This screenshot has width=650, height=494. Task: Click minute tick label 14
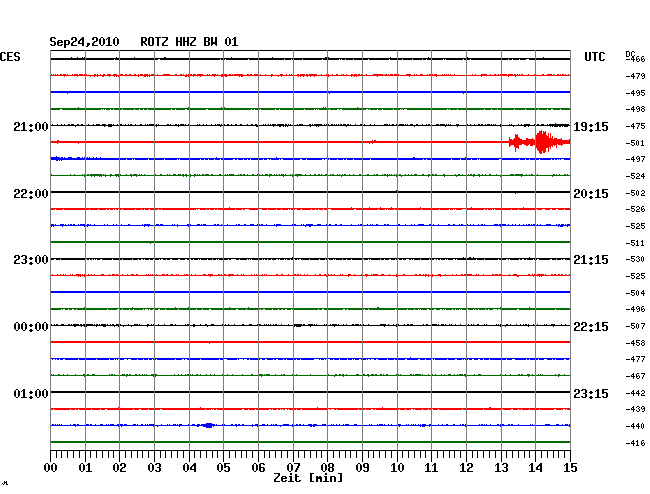(535, 468)
